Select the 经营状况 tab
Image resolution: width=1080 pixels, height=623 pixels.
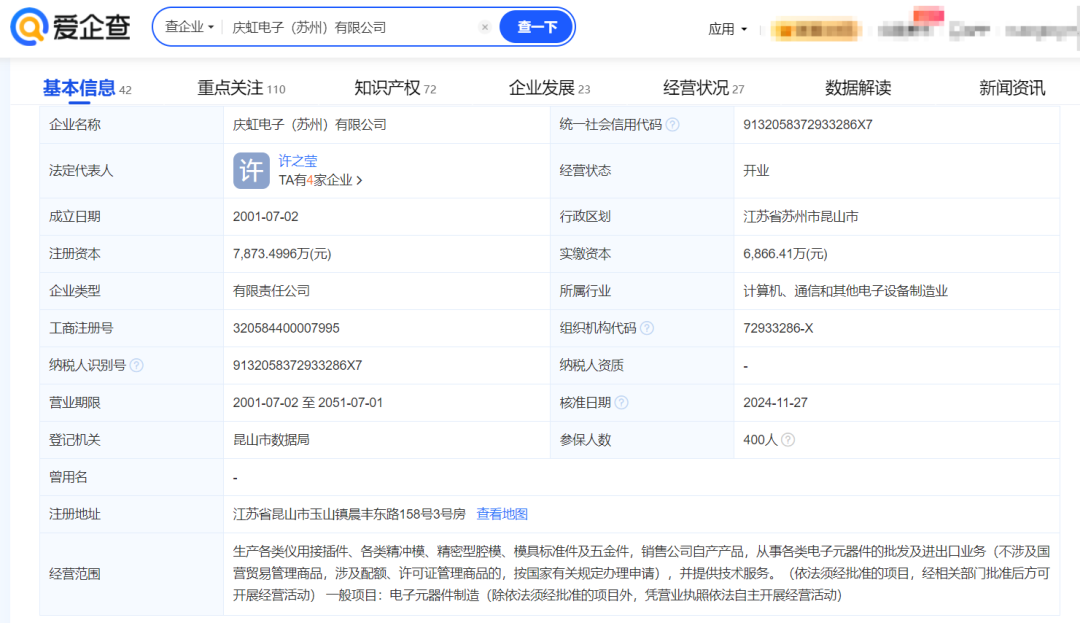pos(703,89)
